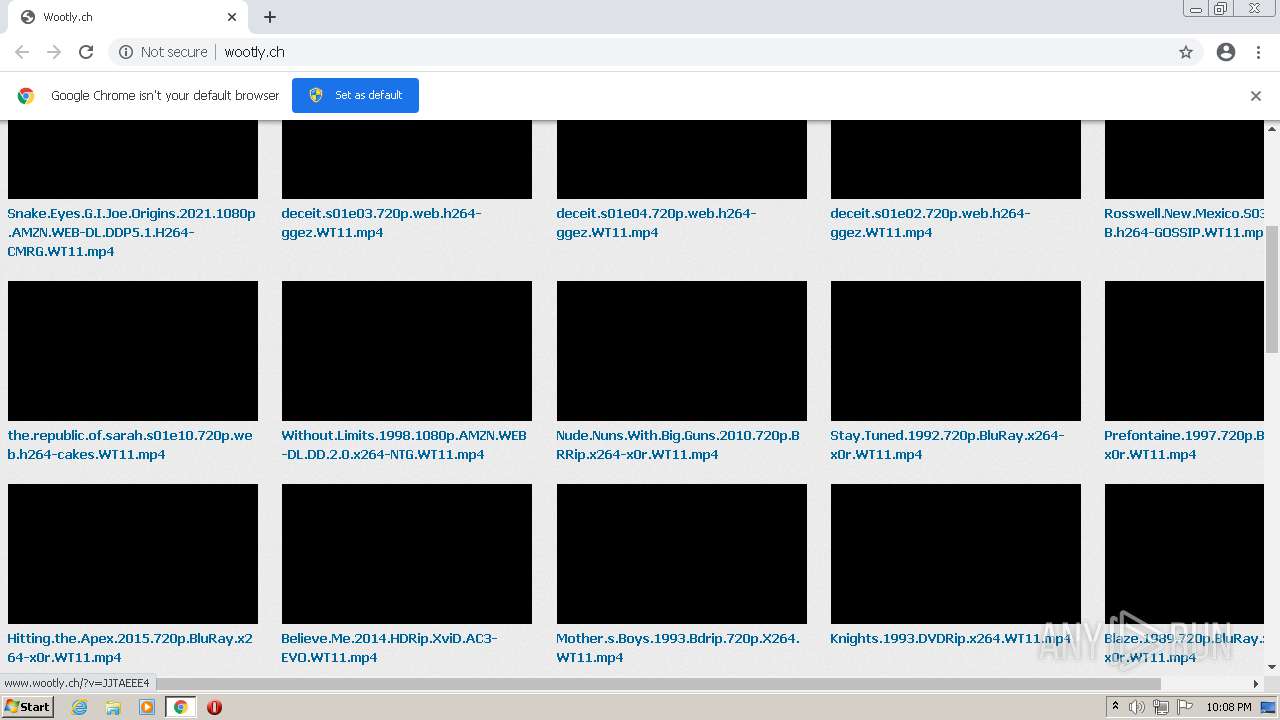The width and height of the screenshot is (1280, 720).
Task: Click thumbnail above deceit.s01e03 title
Action: click(x=407, y=160)
